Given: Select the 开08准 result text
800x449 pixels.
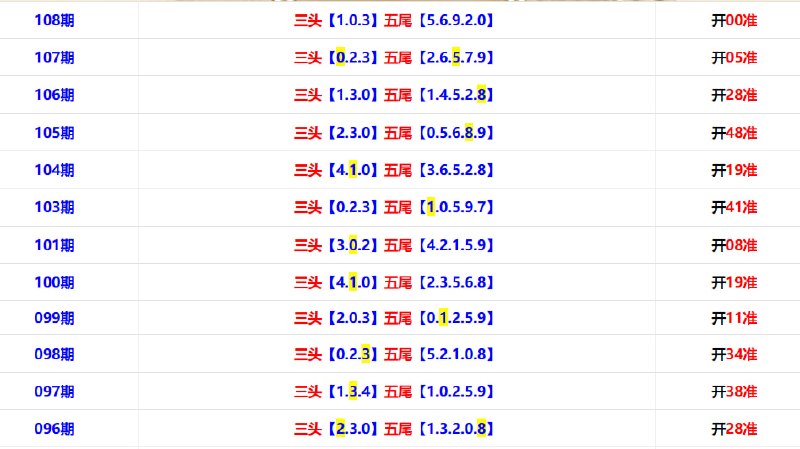Looking at the screenshot, I should 734,245.
